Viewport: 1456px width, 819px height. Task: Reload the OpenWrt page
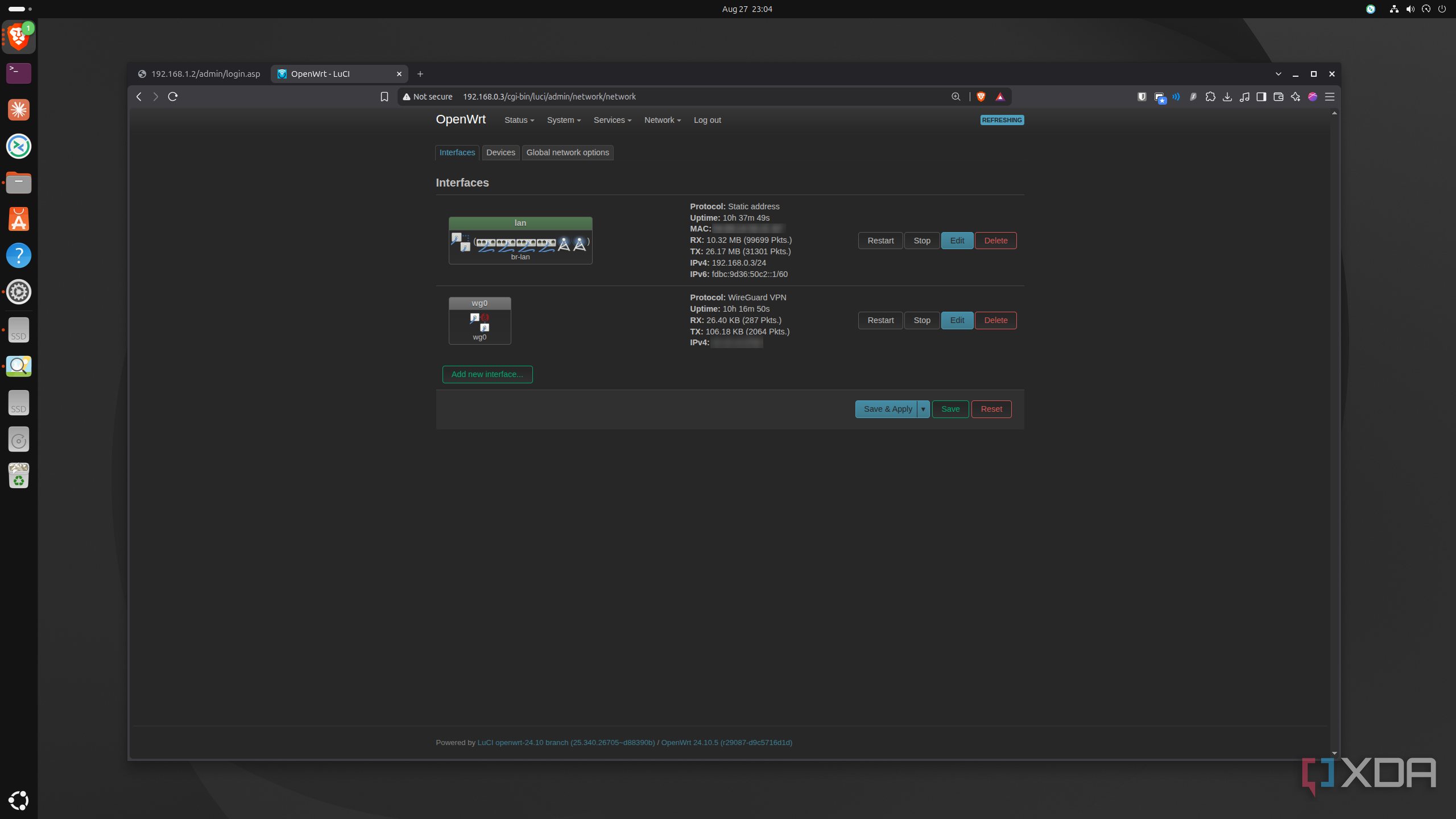(173, 97)
